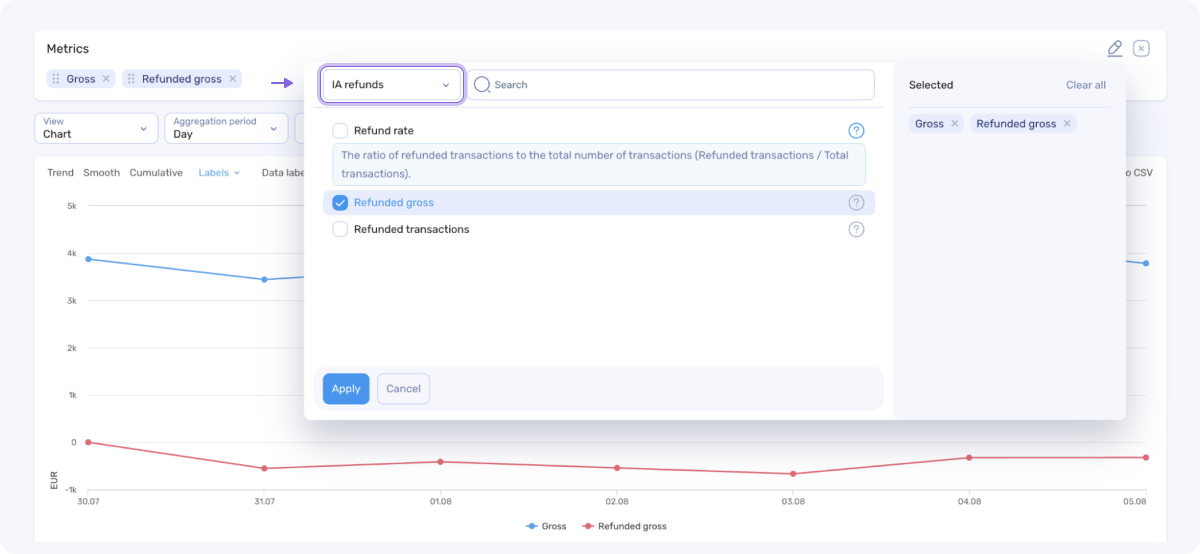Remove Refunded gross tag from Metrics bar
Screen dimensions: 1200x554
point(232,79)
